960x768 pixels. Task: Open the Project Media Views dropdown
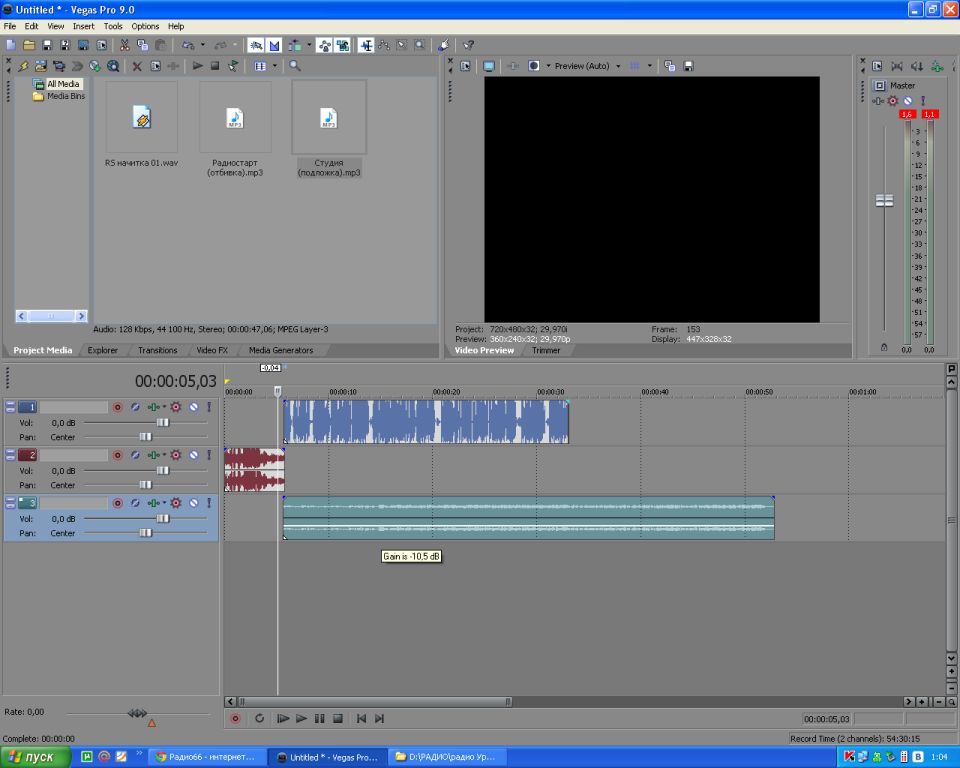274,66
